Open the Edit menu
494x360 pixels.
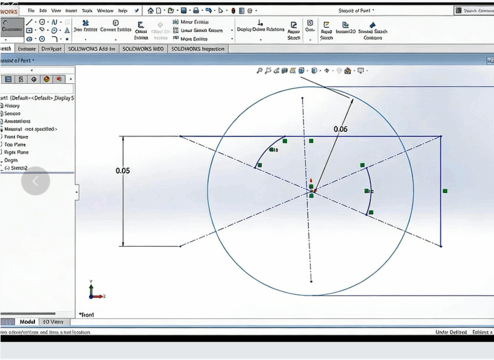(x=43, y=11)
